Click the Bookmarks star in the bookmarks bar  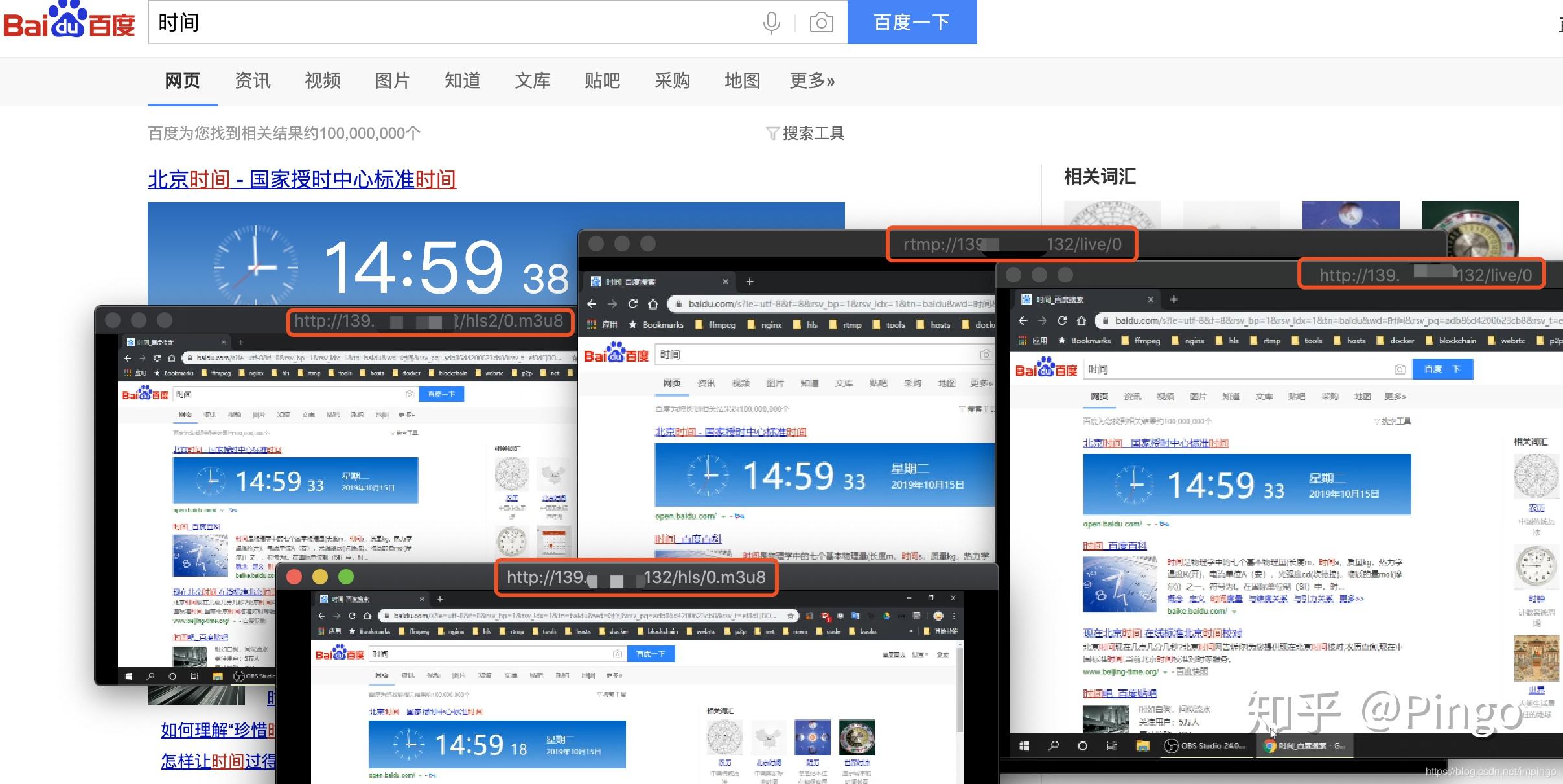click(1061, 340)
